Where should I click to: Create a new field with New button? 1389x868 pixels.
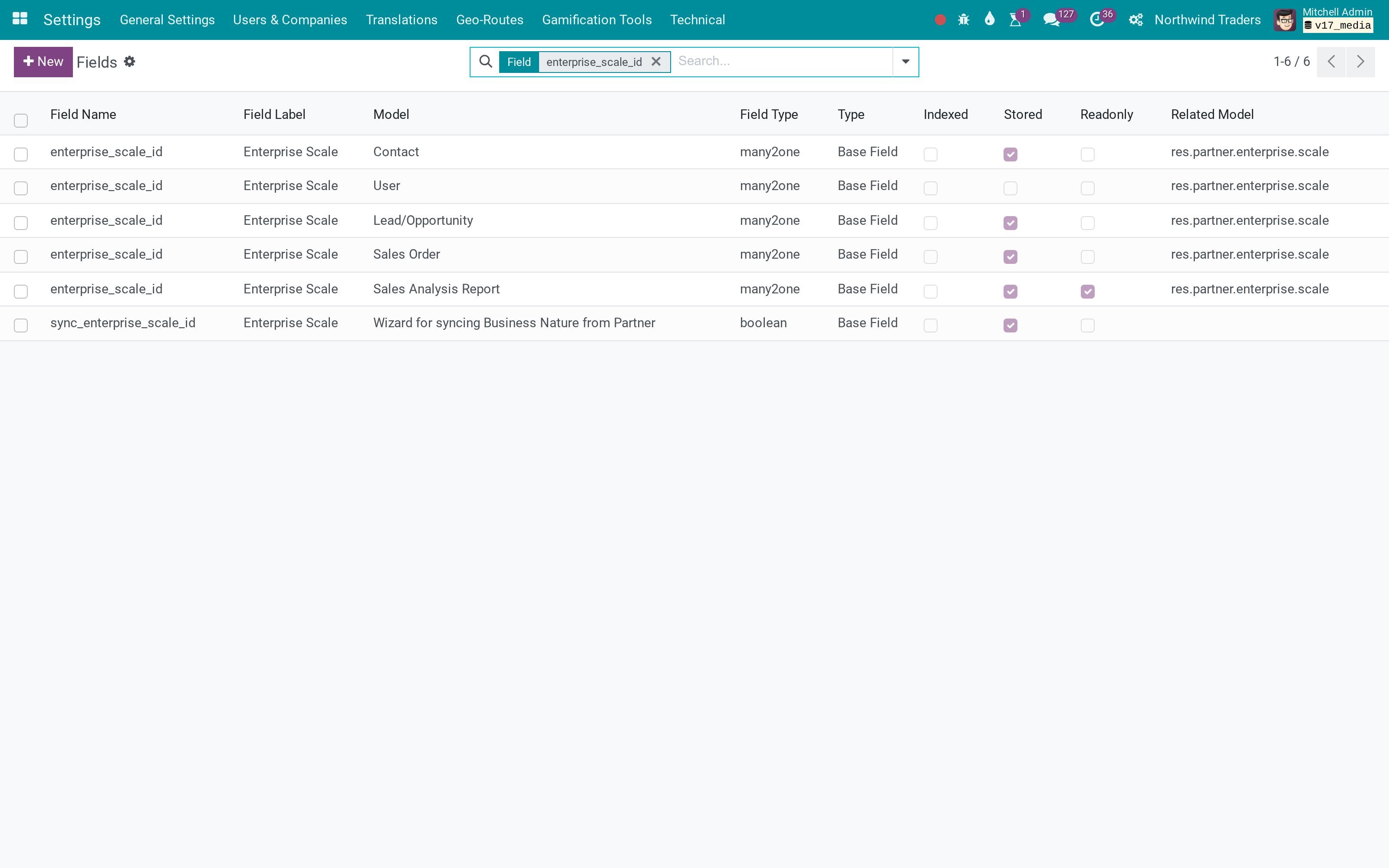[x=43, y=62]
